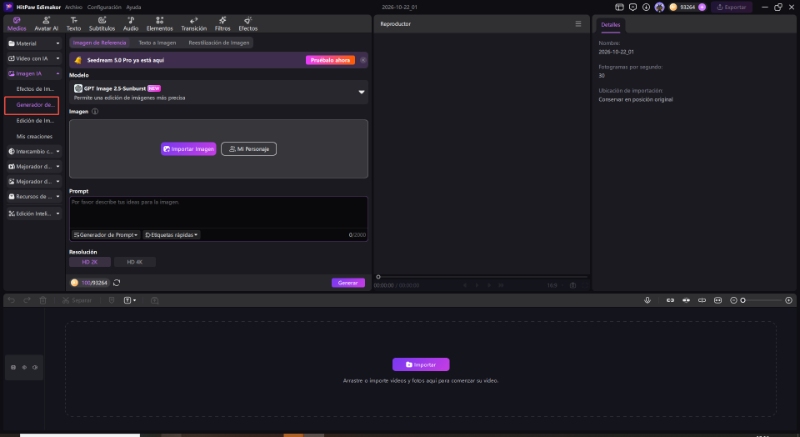Select the HD 4K resolution option
The image size is (800, 437).
(x=135, y=262)
